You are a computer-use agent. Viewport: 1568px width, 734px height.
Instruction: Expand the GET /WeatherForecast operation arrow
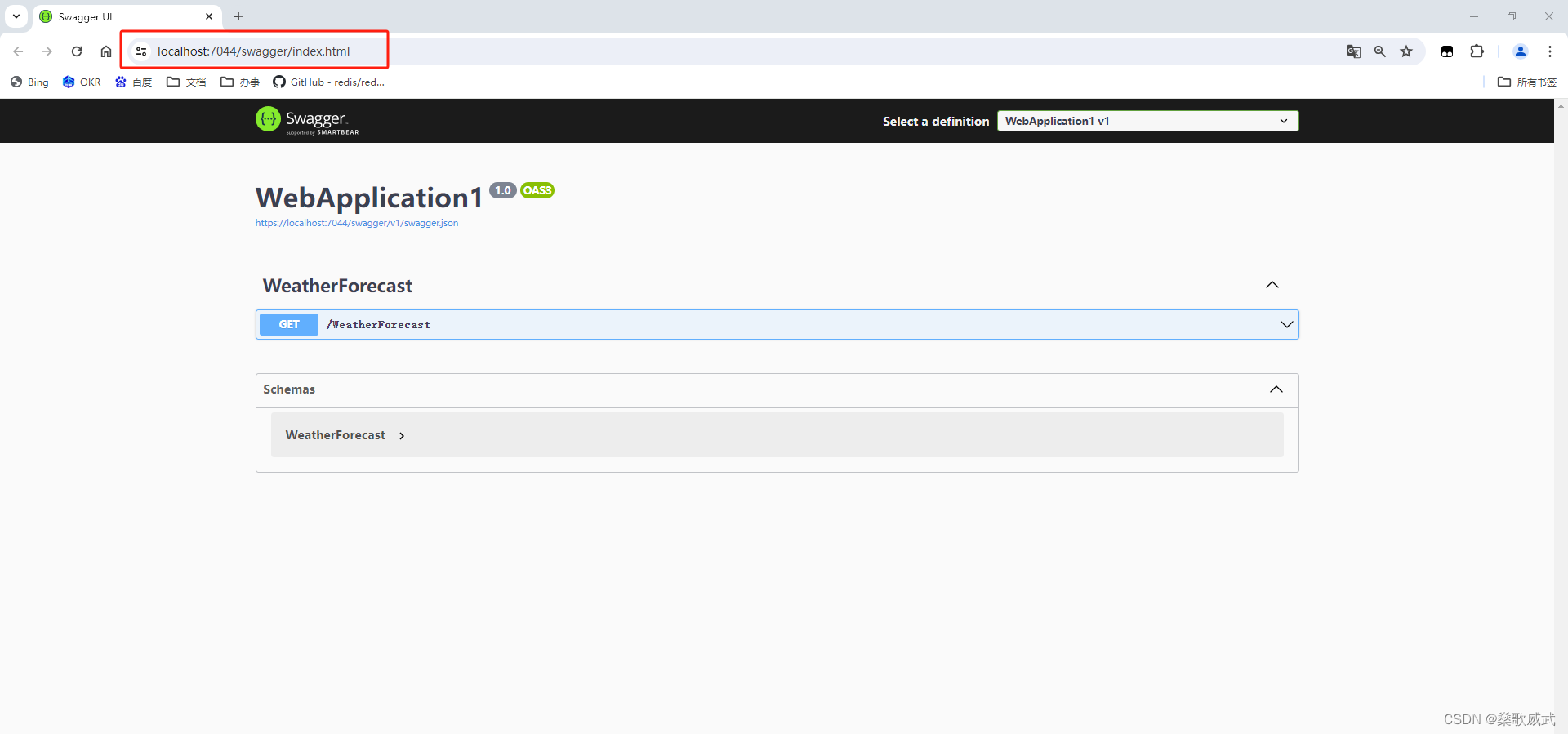pos(1286,324)
